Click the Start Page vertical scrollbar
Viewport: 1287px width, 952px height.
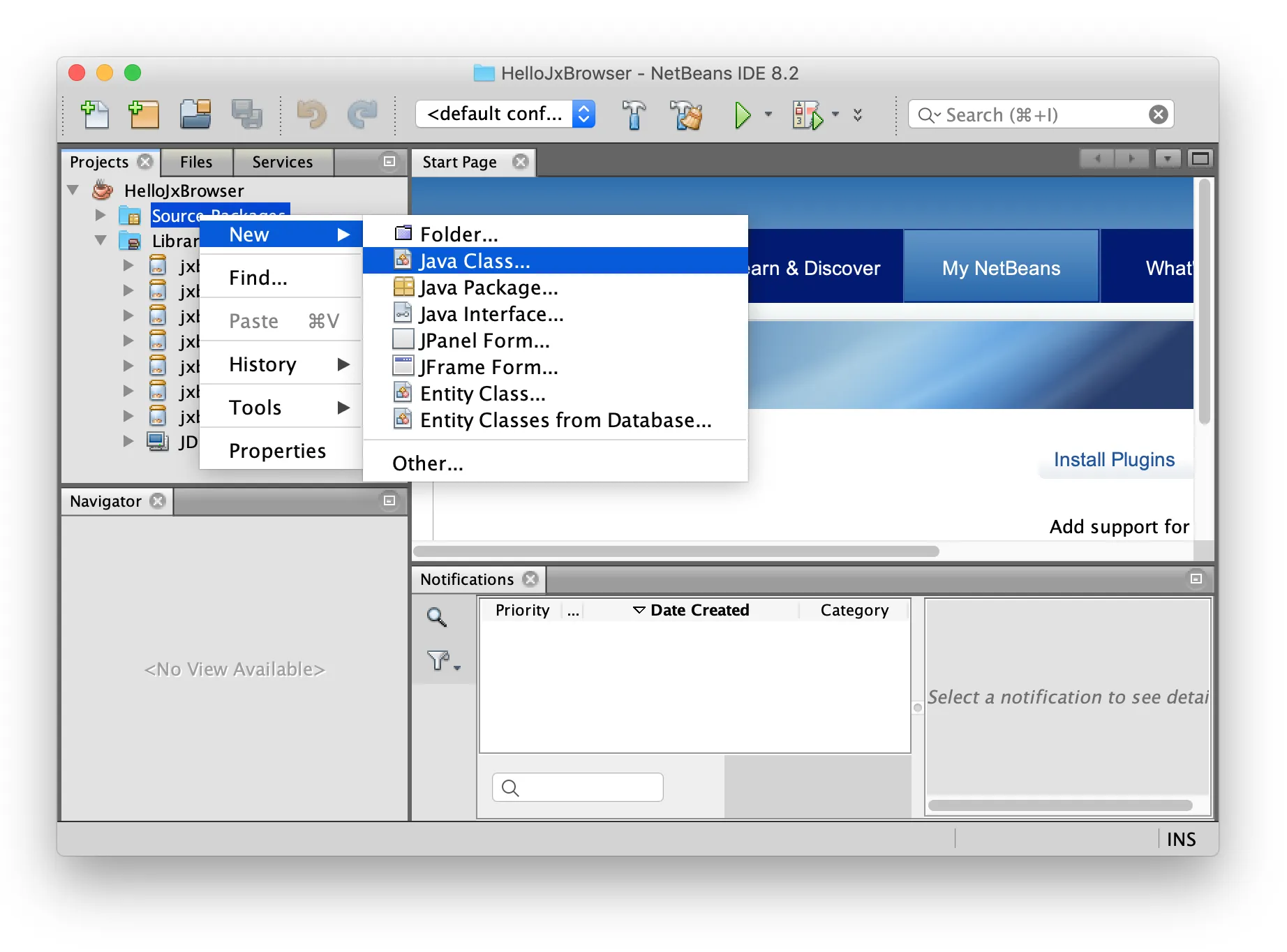point(1204,302)
